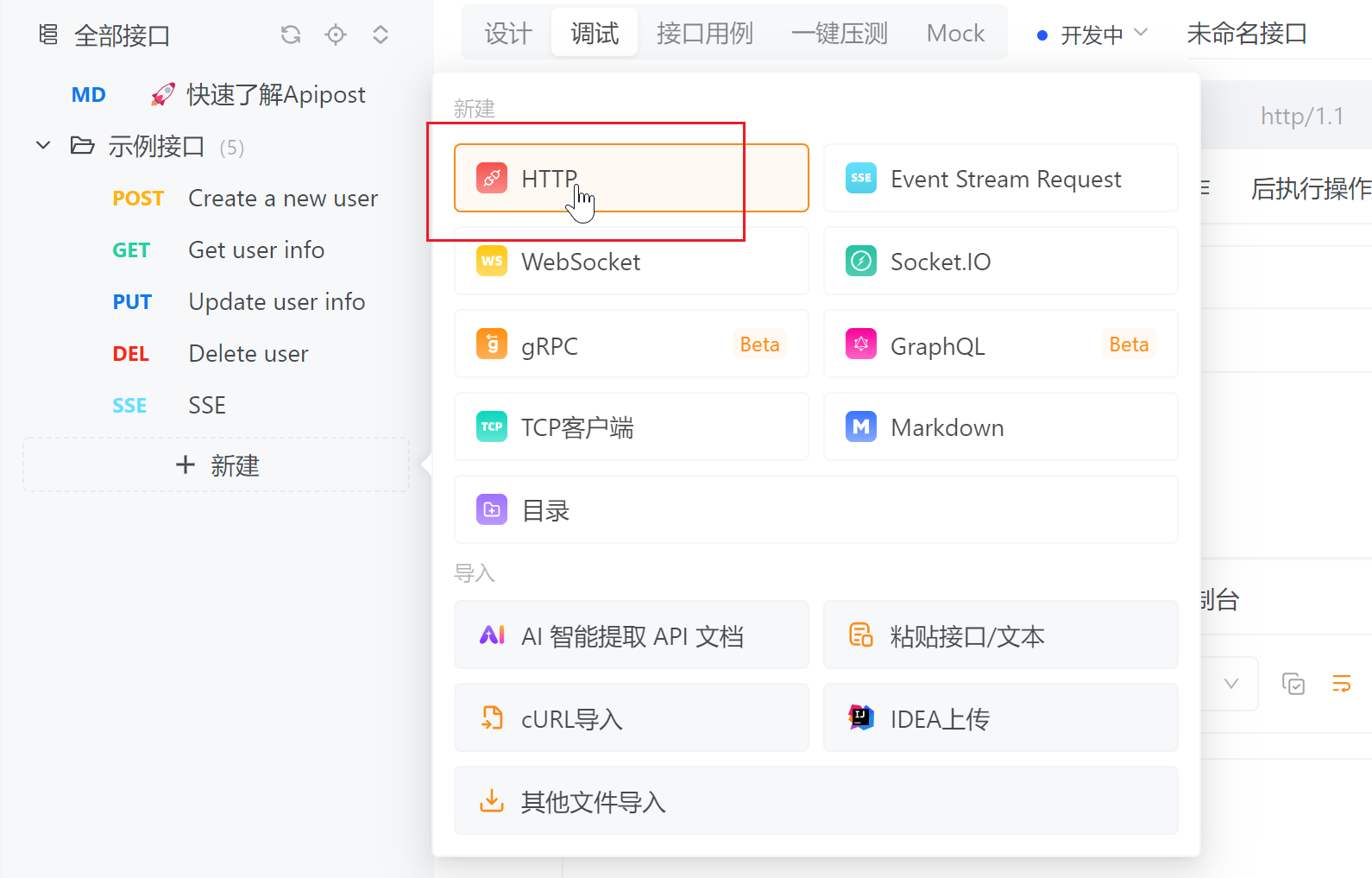Create a new gRPC interface
The width and height of the screenshot is (1372, 878).
click(x=632, y=344)
